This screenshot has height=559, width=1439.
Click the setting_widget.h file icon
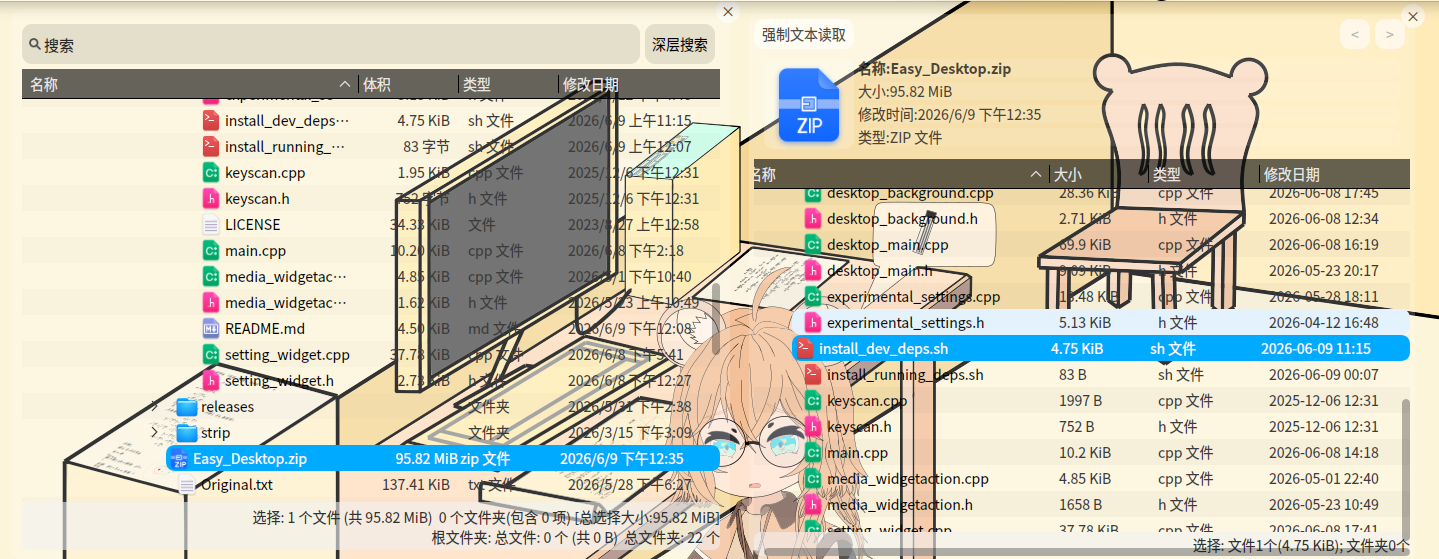[x=210, y=381]
